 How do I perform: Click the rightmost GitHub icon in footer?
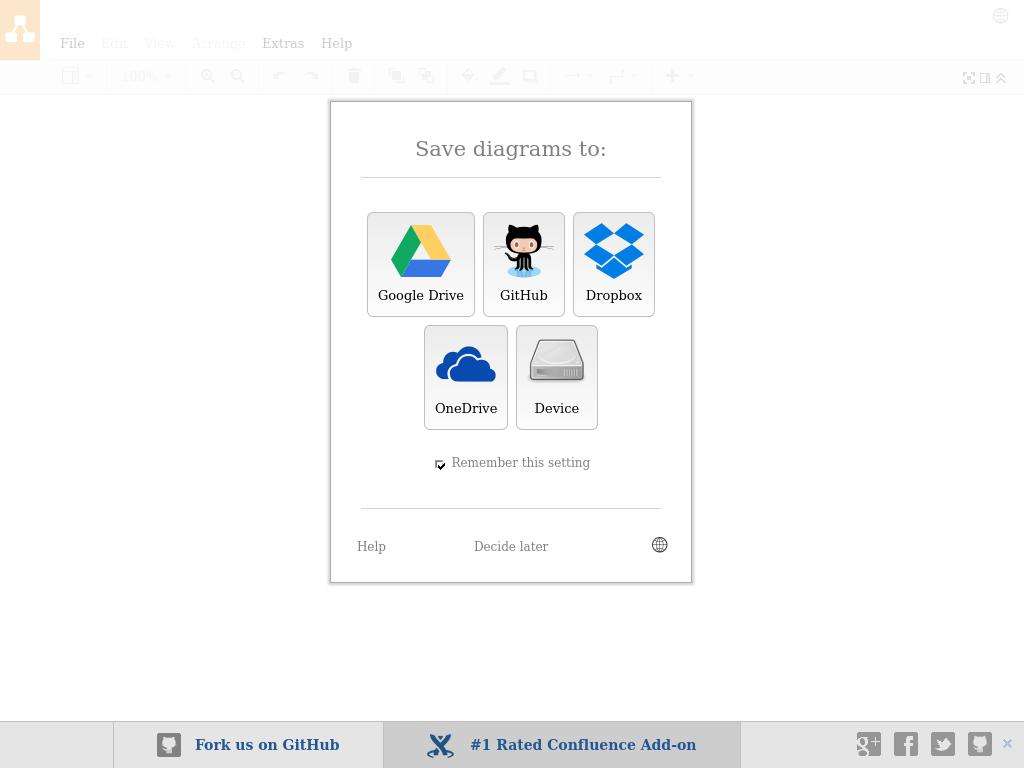(x=980, y=744)
